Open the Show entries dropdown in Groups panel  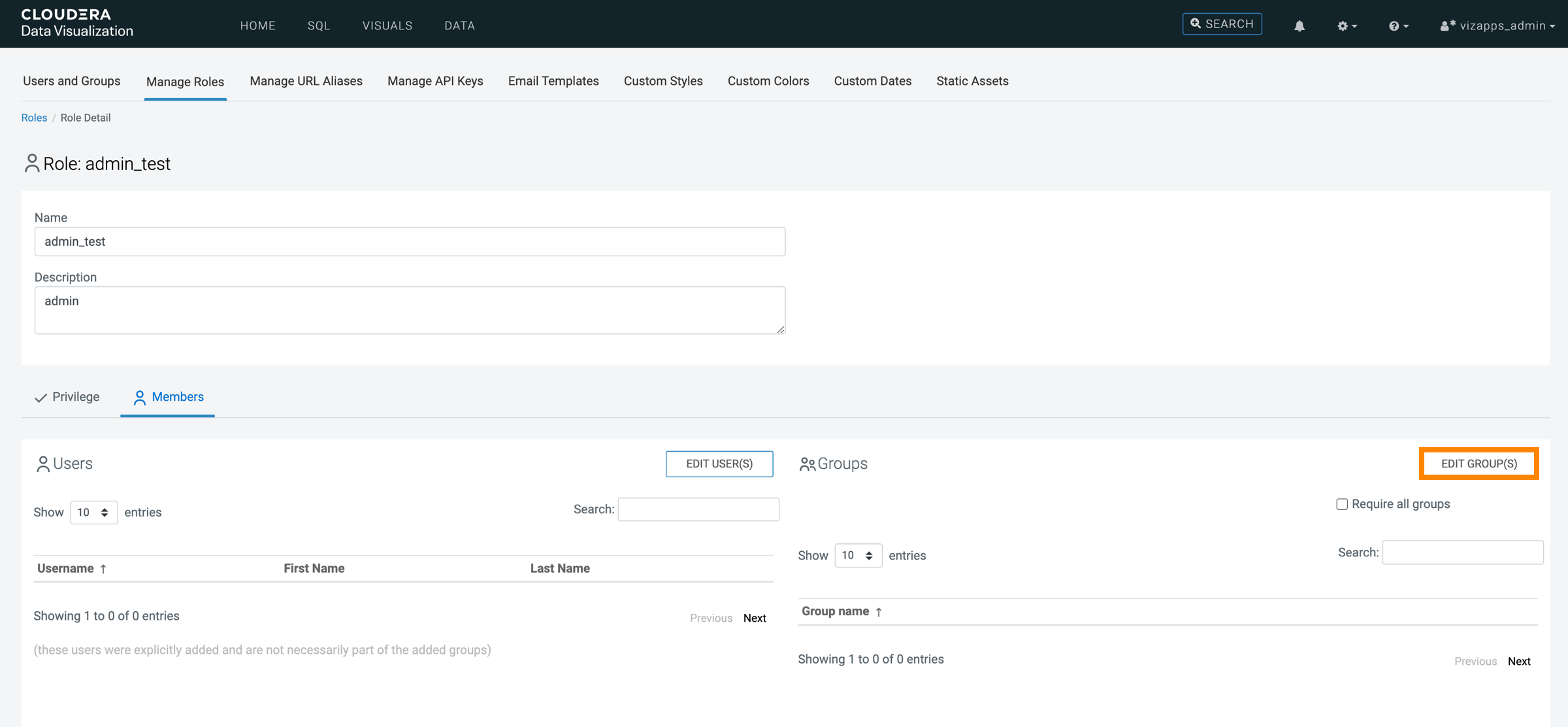point(858,555)
